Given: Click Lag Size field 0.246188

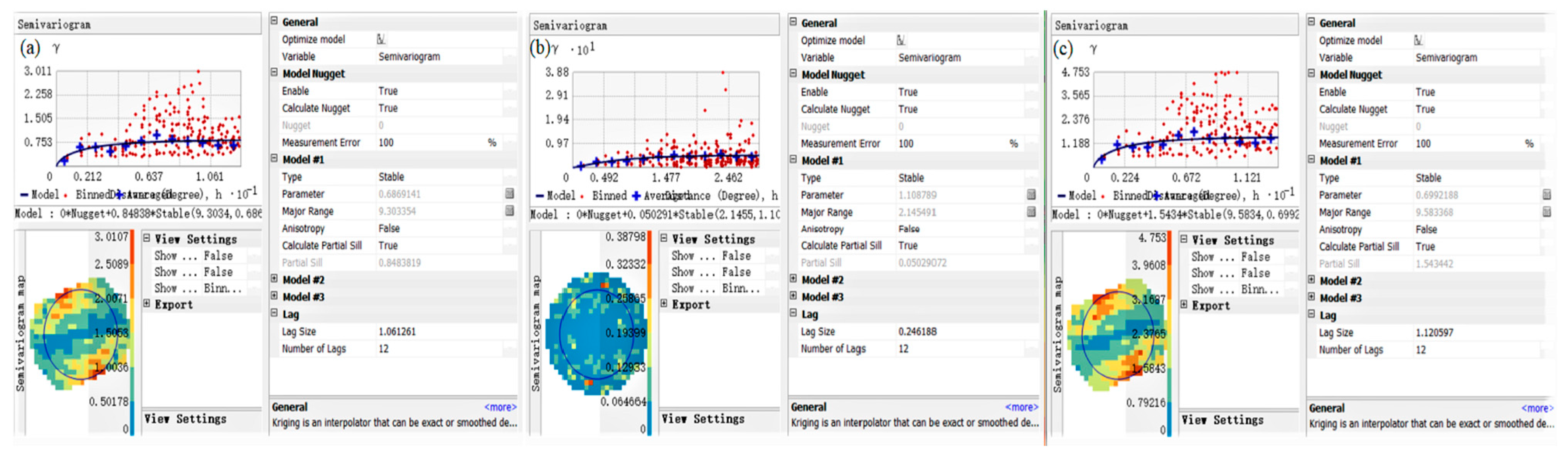Looking at the screenshot, I should click(917, 332).
